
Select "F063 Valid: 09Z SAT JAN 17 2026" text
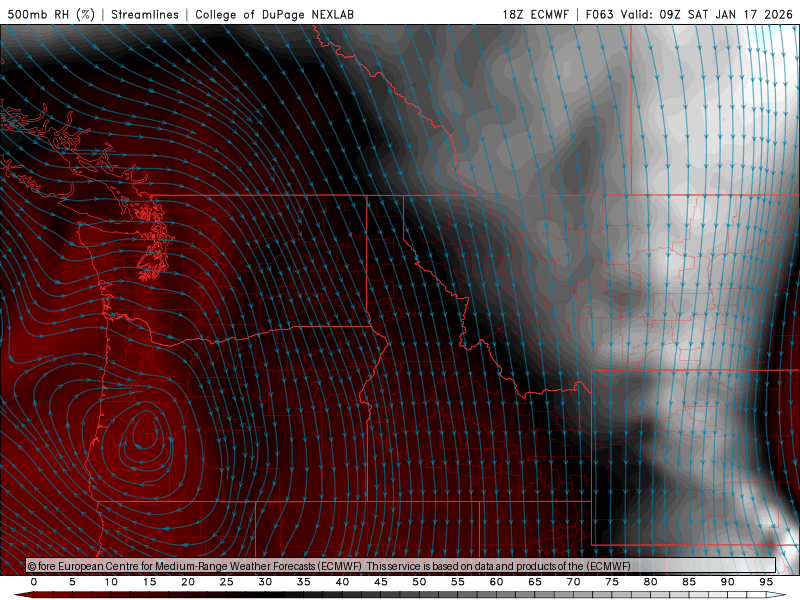689,14
